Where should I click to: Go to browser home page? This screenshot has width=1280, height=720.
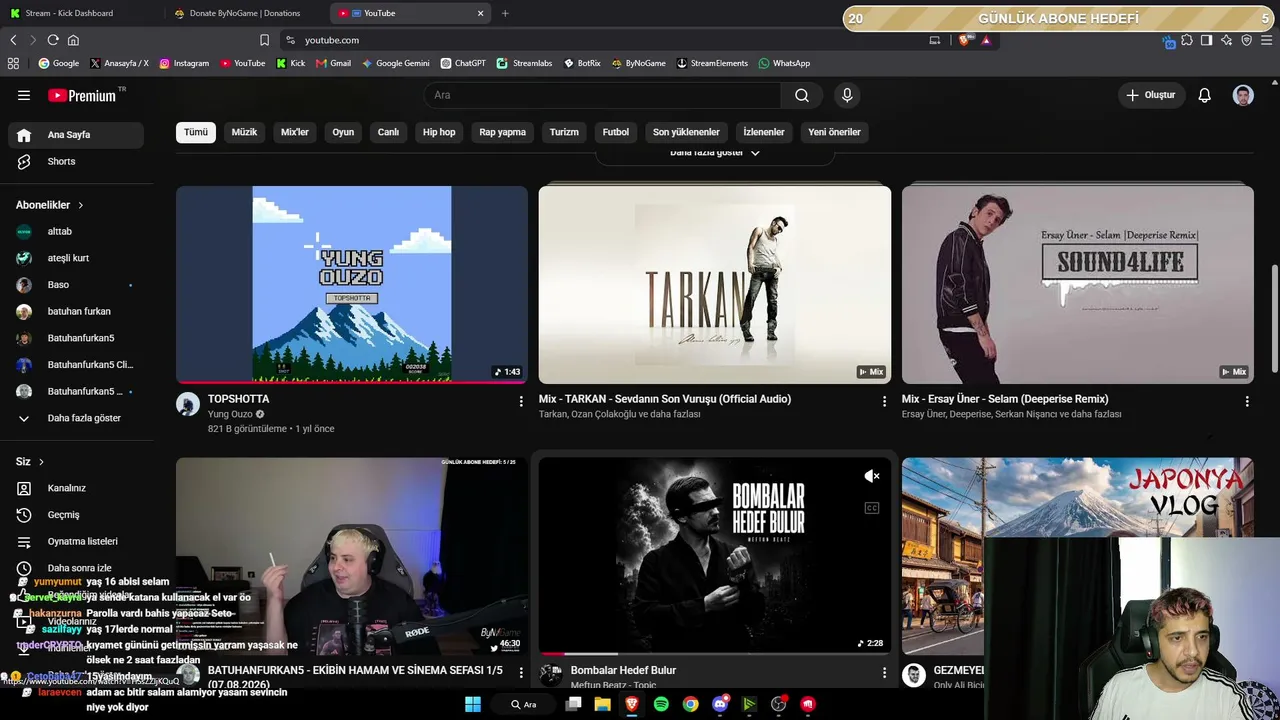tap(73, 40)
